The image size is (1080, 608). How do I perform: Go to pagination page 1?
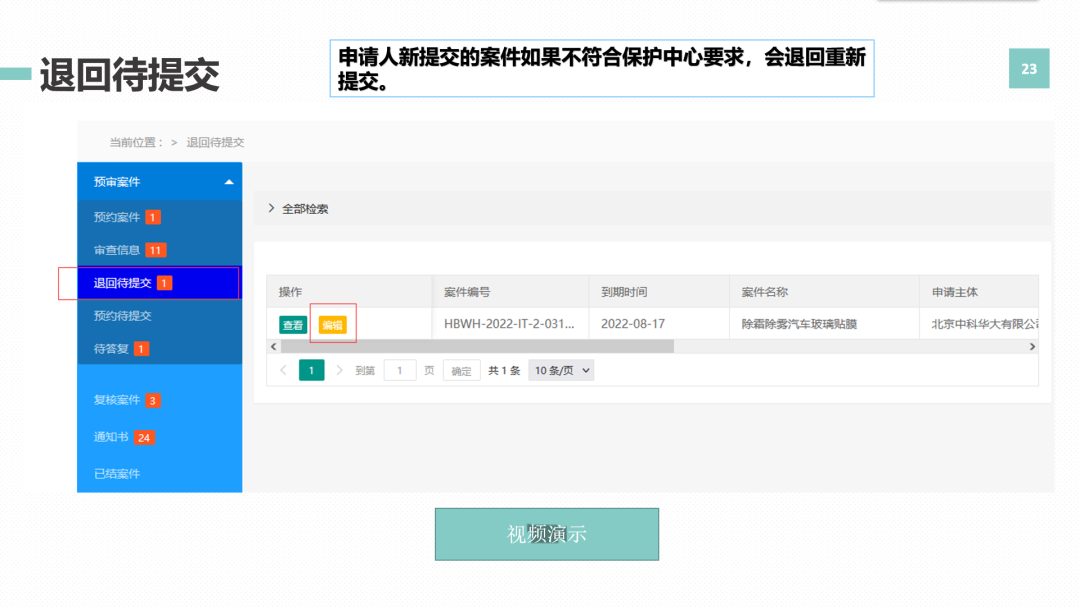311,370
